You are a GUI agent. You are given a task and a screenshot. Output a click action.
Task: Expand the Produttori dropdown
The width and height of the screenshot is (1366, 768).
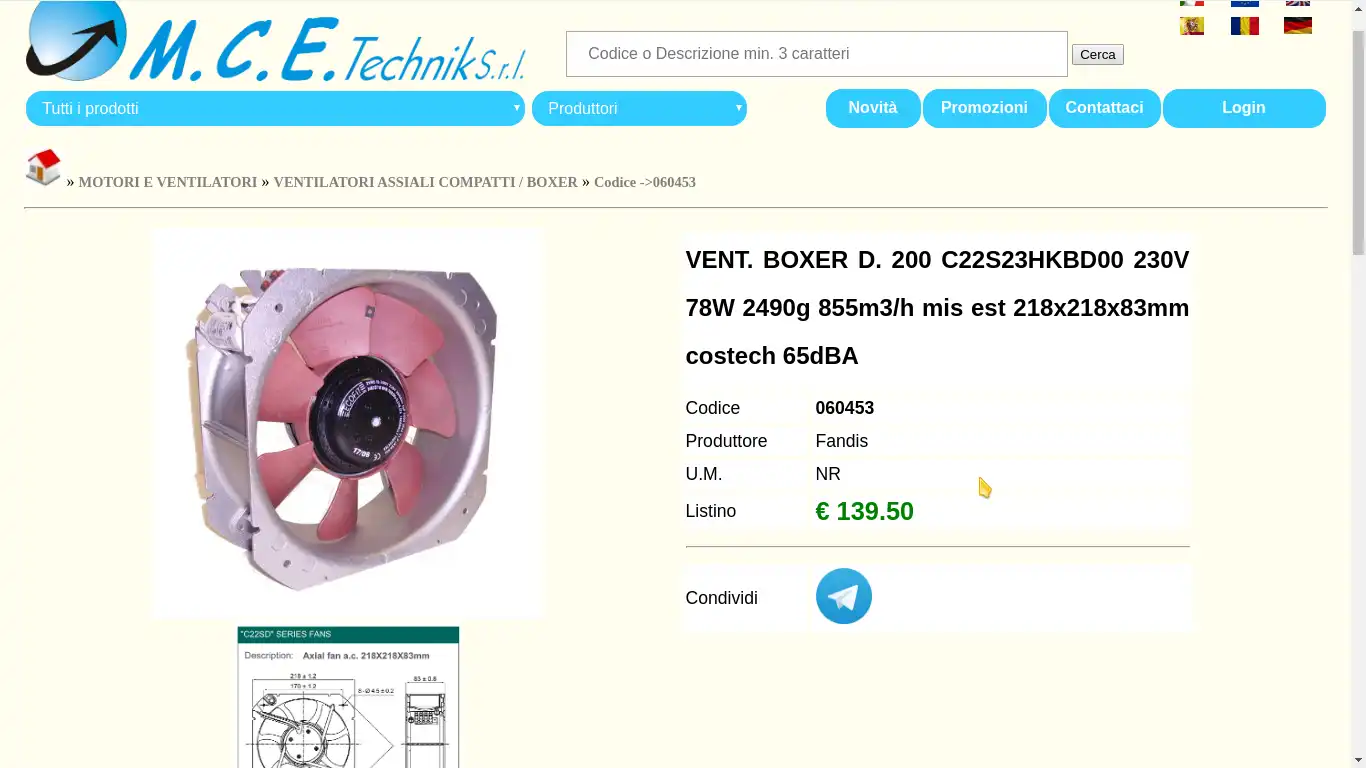(x=639, y=108)
